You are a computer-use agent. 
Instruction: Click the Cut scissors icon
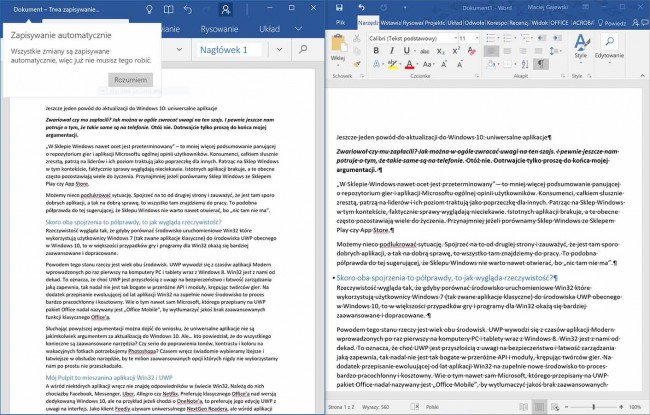point(357,38)
